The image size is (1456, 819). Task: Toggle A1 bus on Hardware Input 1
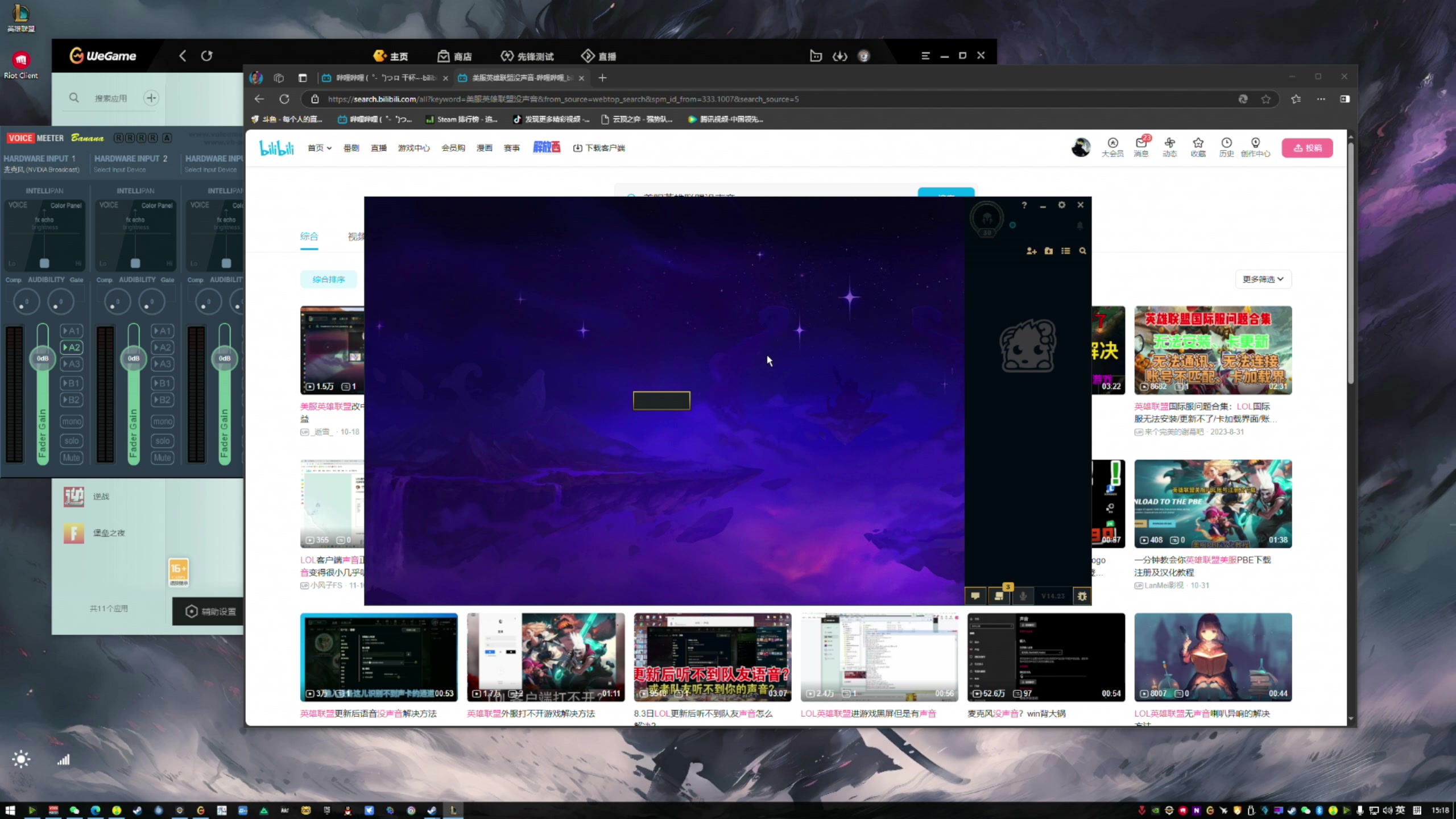tap(72, 330)
